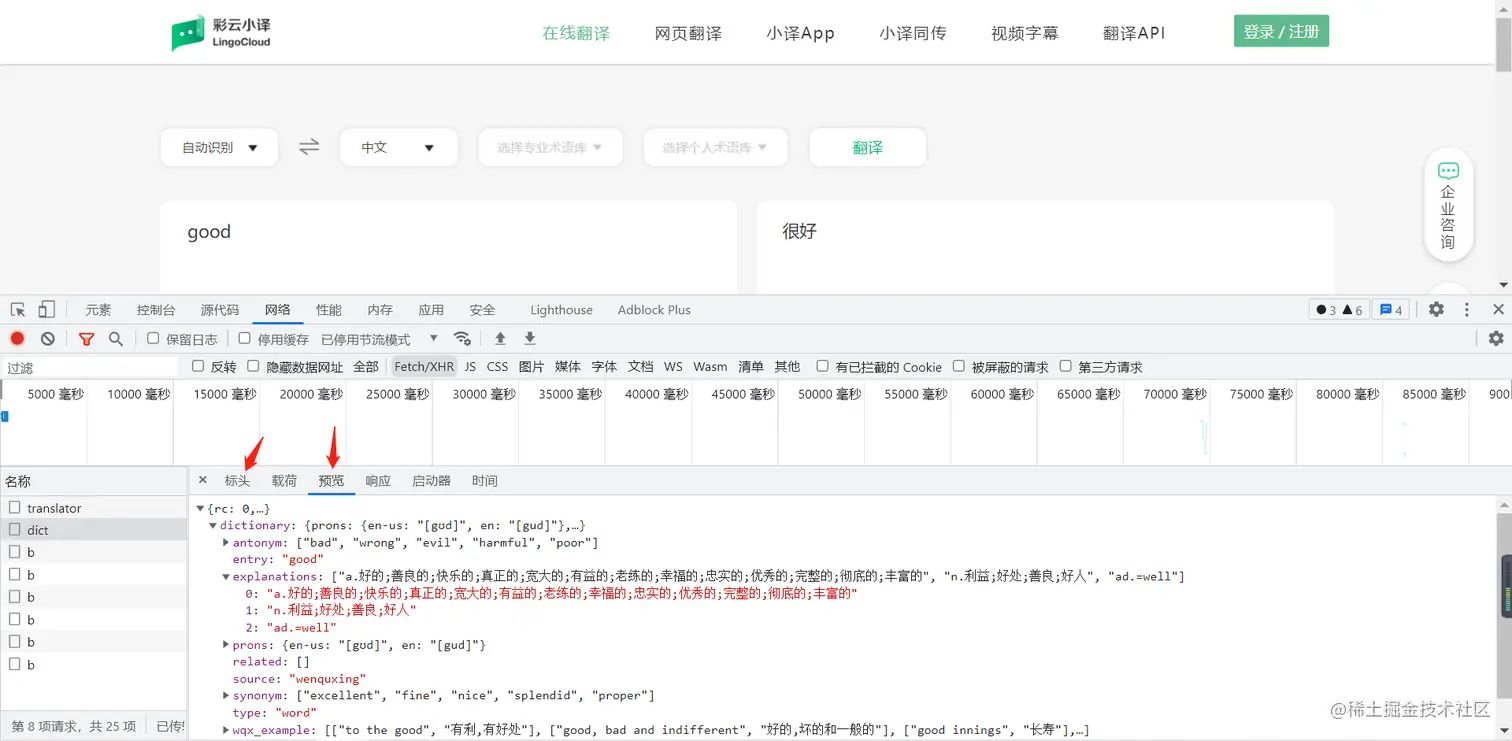Open the 选择专业术语库 dropdown
The image size is (1512, 741).
tap(550, 147)
